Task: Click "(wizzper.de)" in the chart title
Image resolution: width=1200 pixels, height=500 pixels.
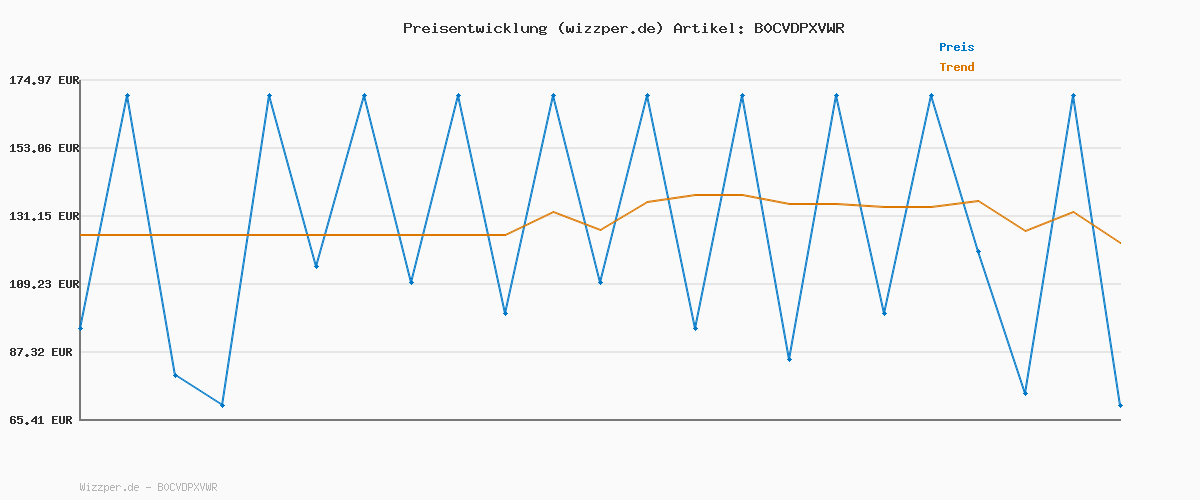Action: 610,28
